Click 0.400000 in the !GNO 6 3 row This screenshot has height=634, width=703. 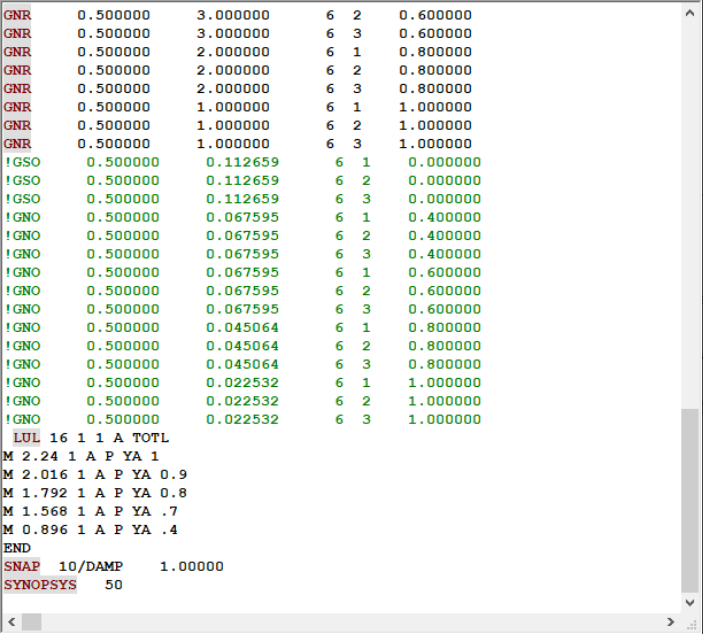(445, 254)
